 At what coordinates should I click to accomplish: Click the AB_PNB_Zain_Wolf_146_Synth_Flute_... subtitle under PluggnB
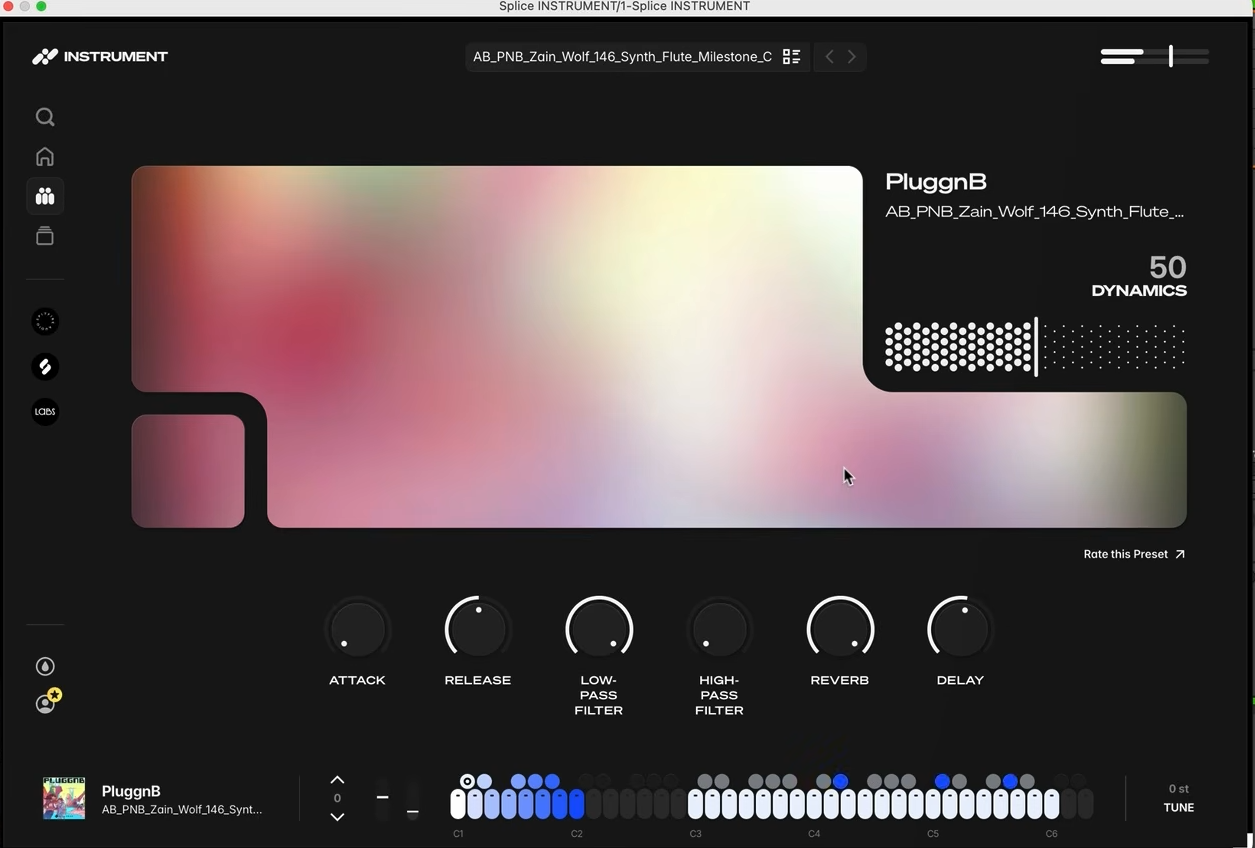pos(1034,212)
